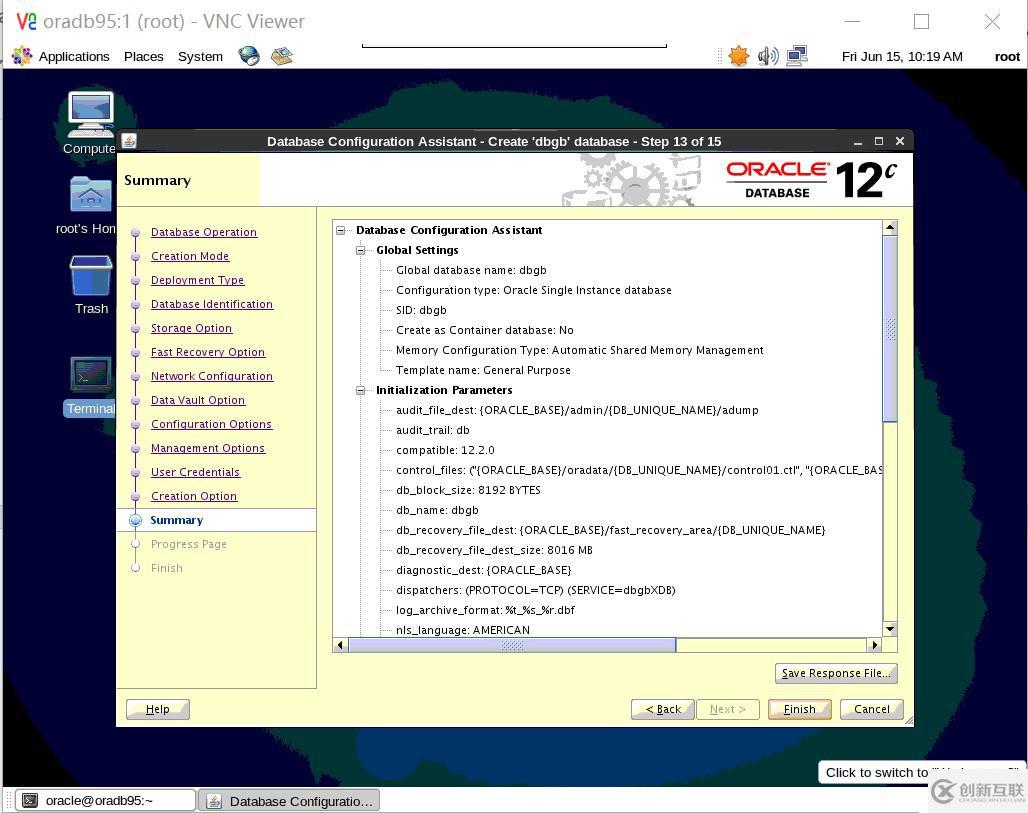This screenshot has width=1028, height=813.
Task: Switch to Database Configuration taskbar item
Action: pyautogui.click(x=289, y=801)
